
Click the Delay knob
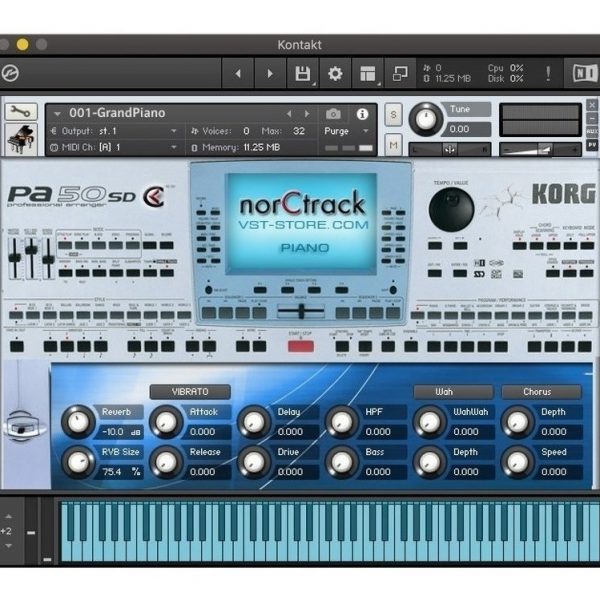pos(254,422)
